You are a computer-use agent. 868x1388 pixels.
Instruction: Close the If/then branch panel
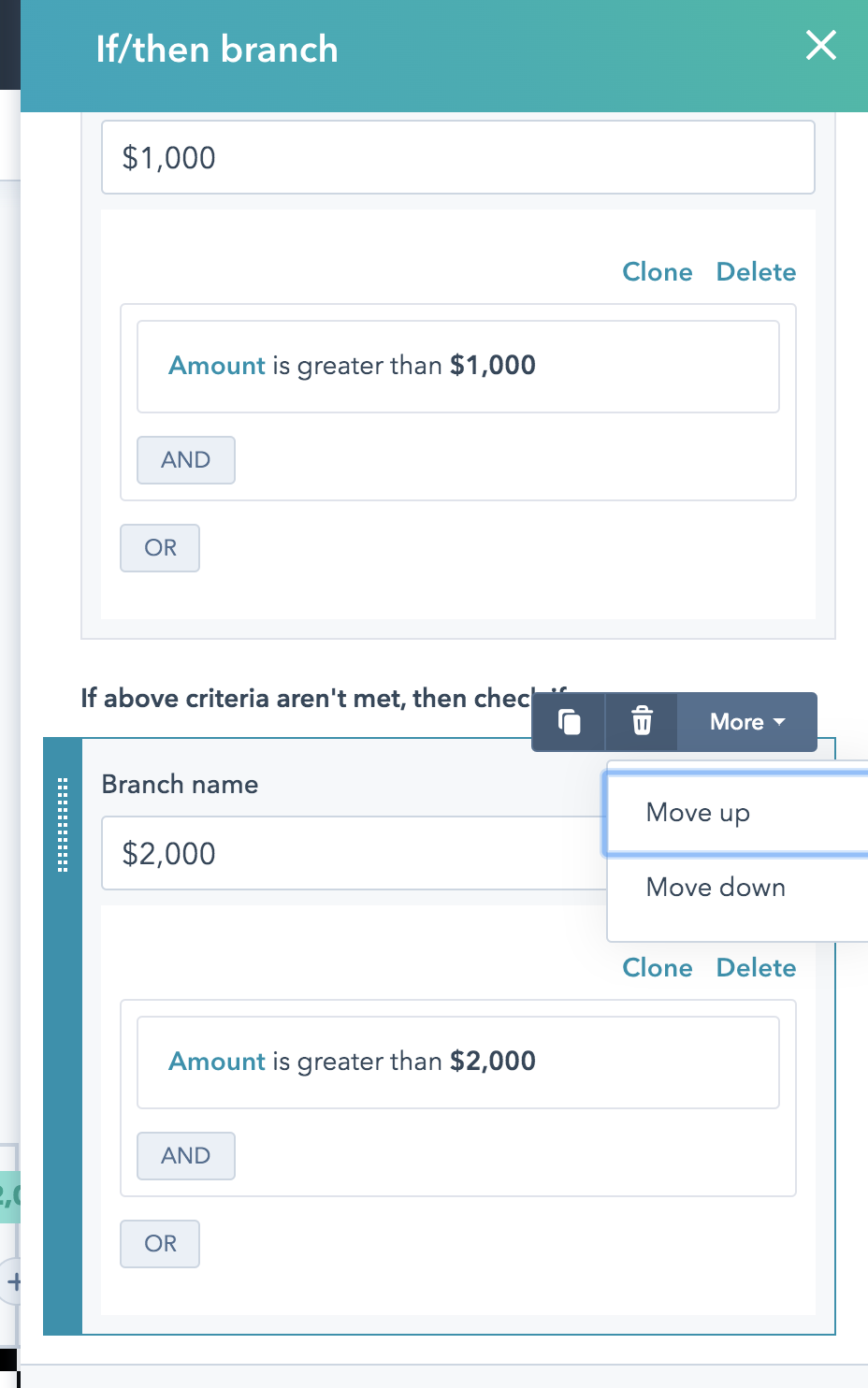pyautogui.click(x=820, y=45)
